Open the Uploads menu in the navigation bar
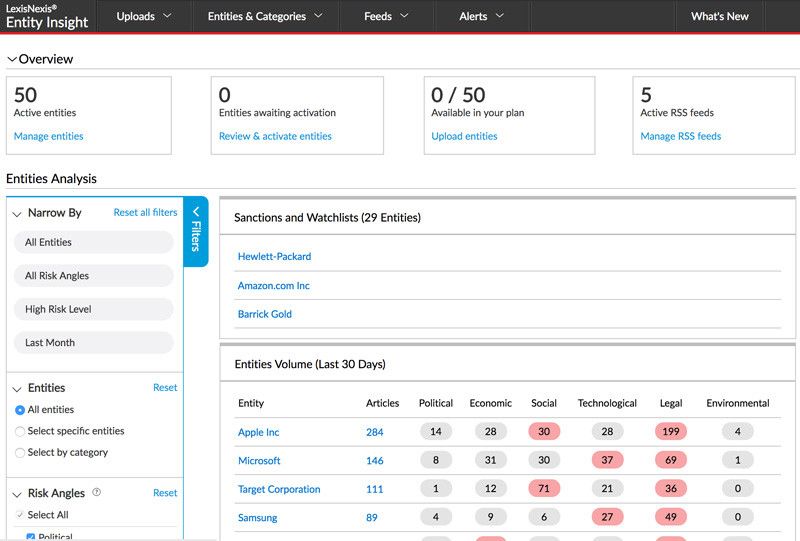800x541 pixels. tap(144, 16)
